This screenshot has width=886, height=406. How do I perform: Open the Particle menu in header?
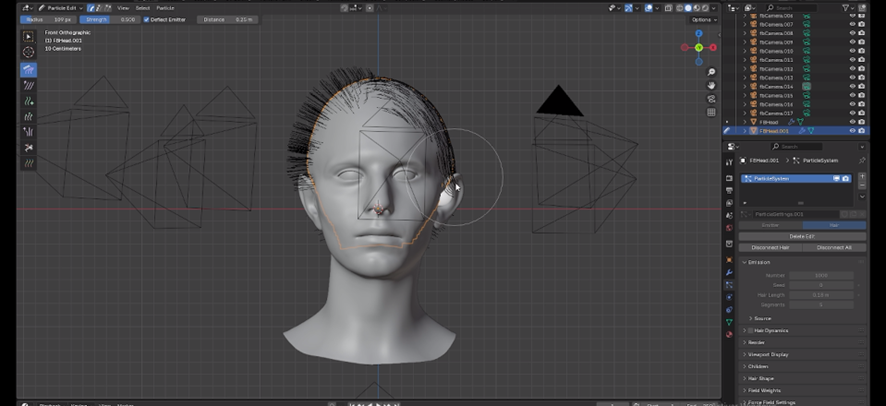[165, 7]
